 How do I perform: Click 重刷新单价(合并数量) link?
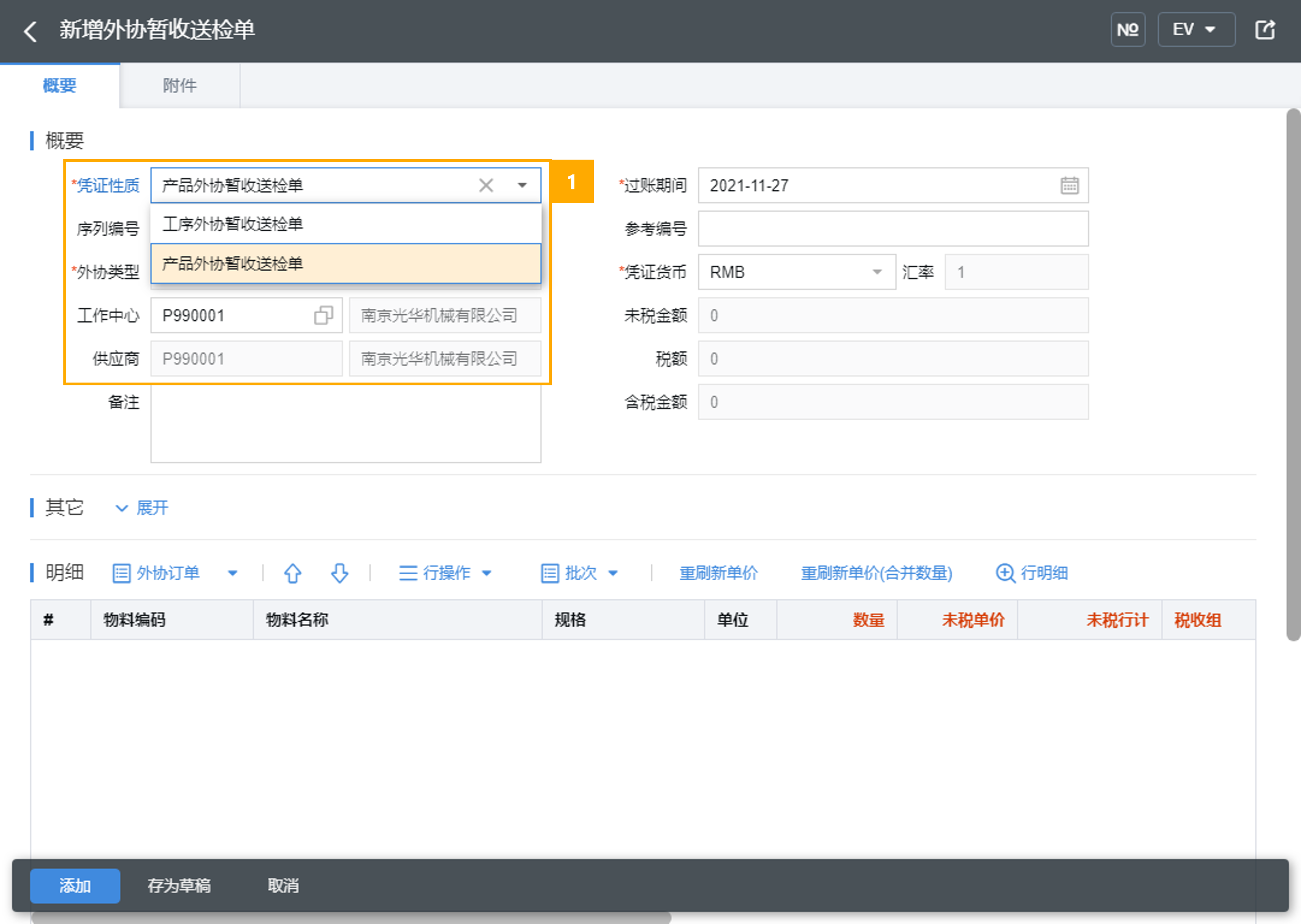pyautogui.click(x=876, y=573)
